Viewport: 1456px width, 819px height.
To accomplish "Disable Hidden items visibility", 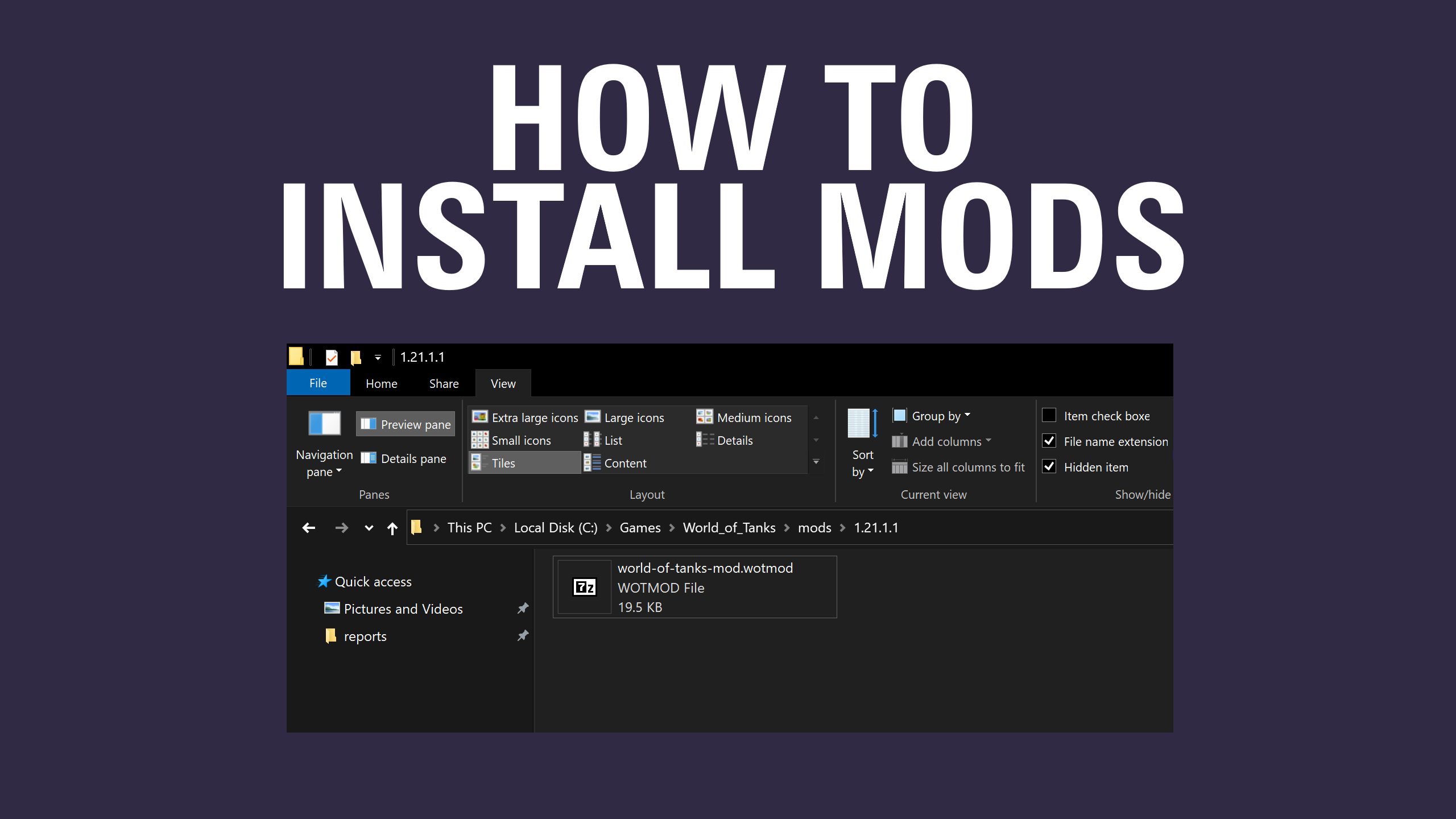I will pos(1049,466).
